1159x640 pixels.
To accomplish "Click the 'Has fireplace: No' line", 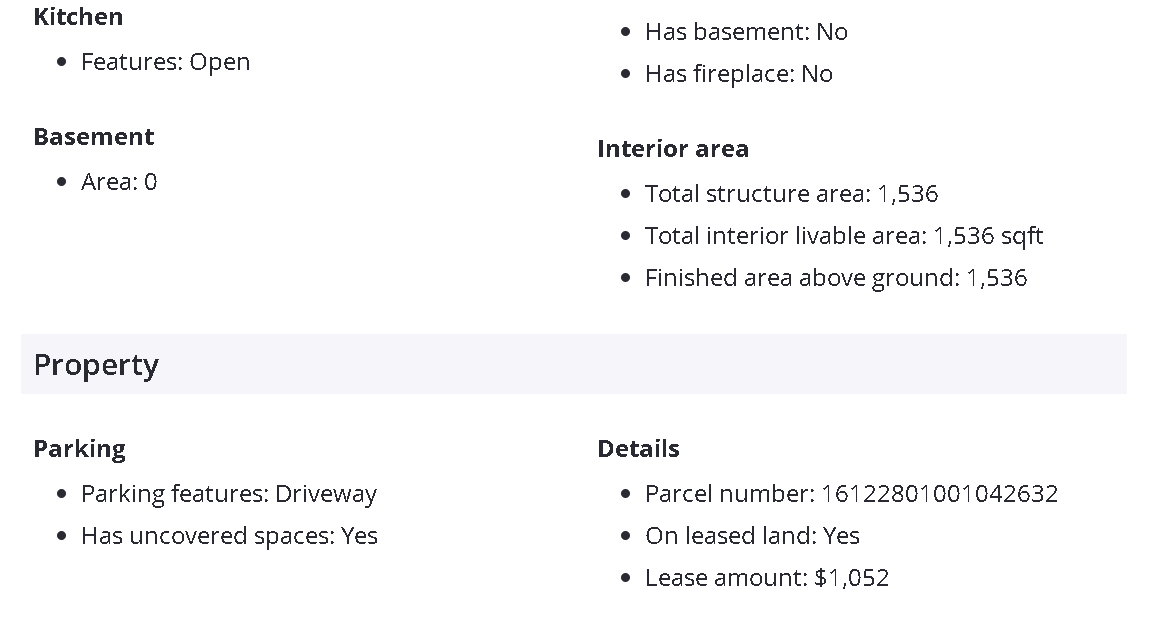I will (x=738, y=74).
